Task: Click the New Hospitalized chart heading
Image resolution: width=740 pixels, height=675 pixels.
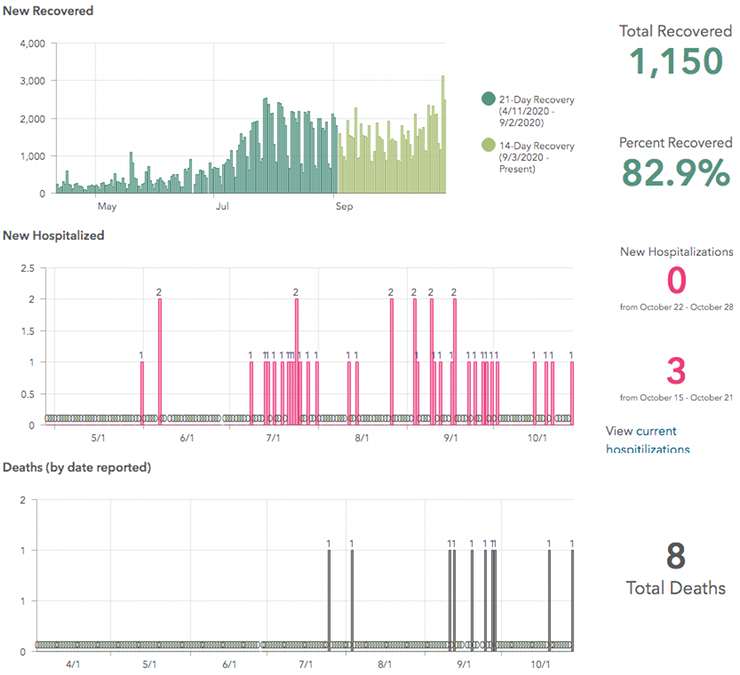Action: click(54, 236)
